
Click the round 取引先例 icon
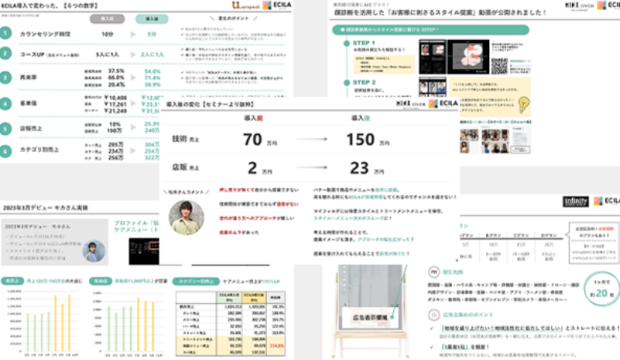point(434,272)
